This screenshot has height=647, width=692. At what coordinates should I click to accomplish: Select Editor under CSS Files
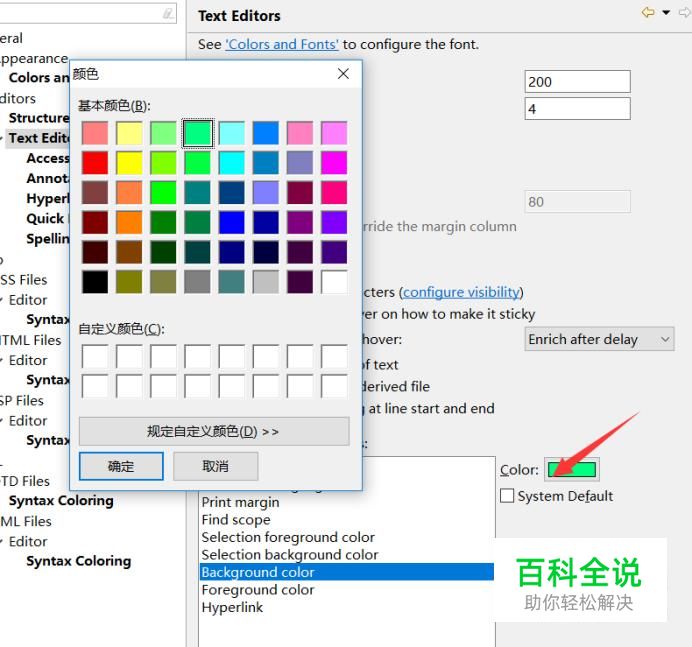click(x=28, y=300)
